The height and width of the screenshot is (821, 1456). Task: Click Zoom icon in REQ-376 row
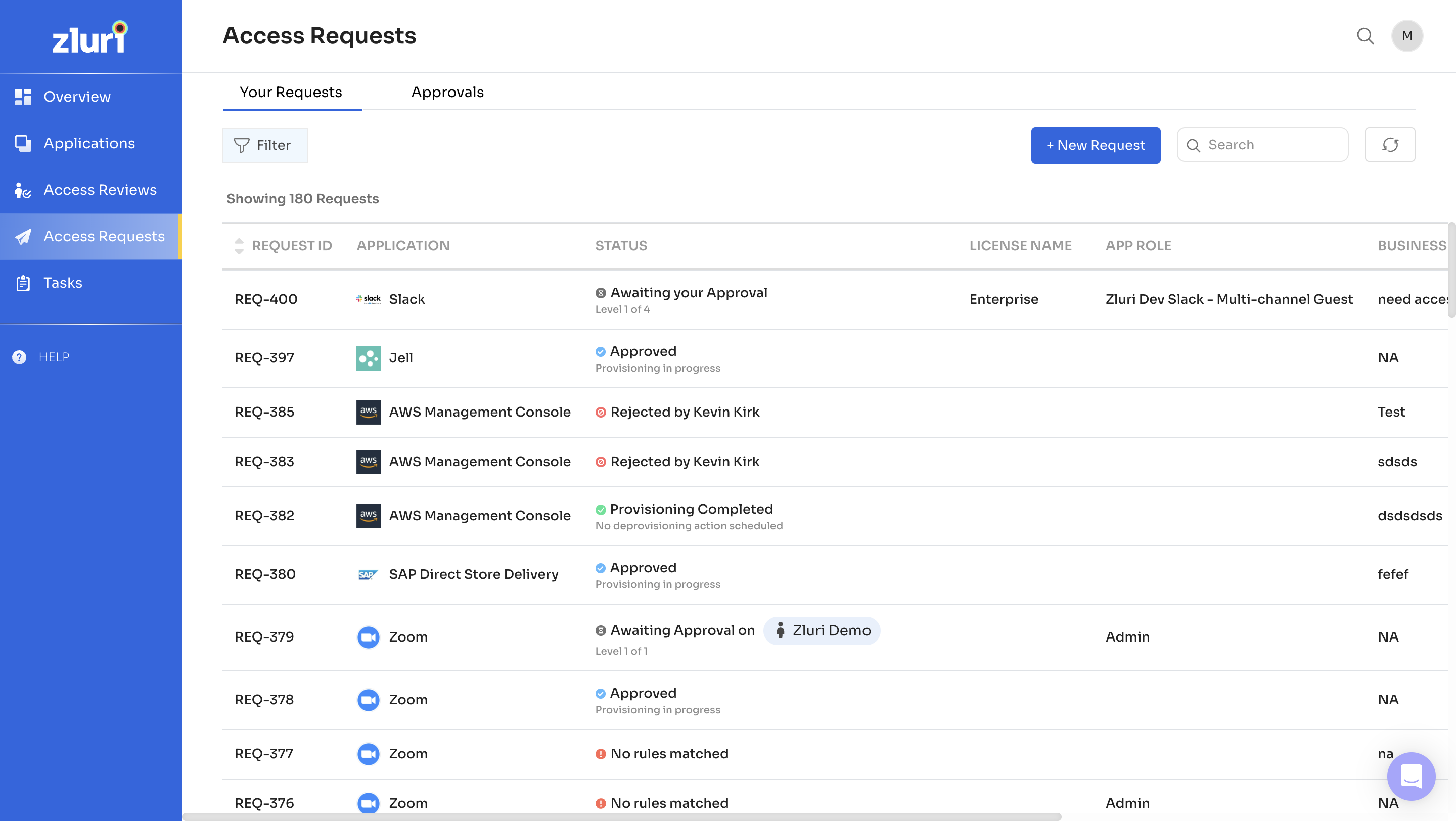click(x=369, y=803)
